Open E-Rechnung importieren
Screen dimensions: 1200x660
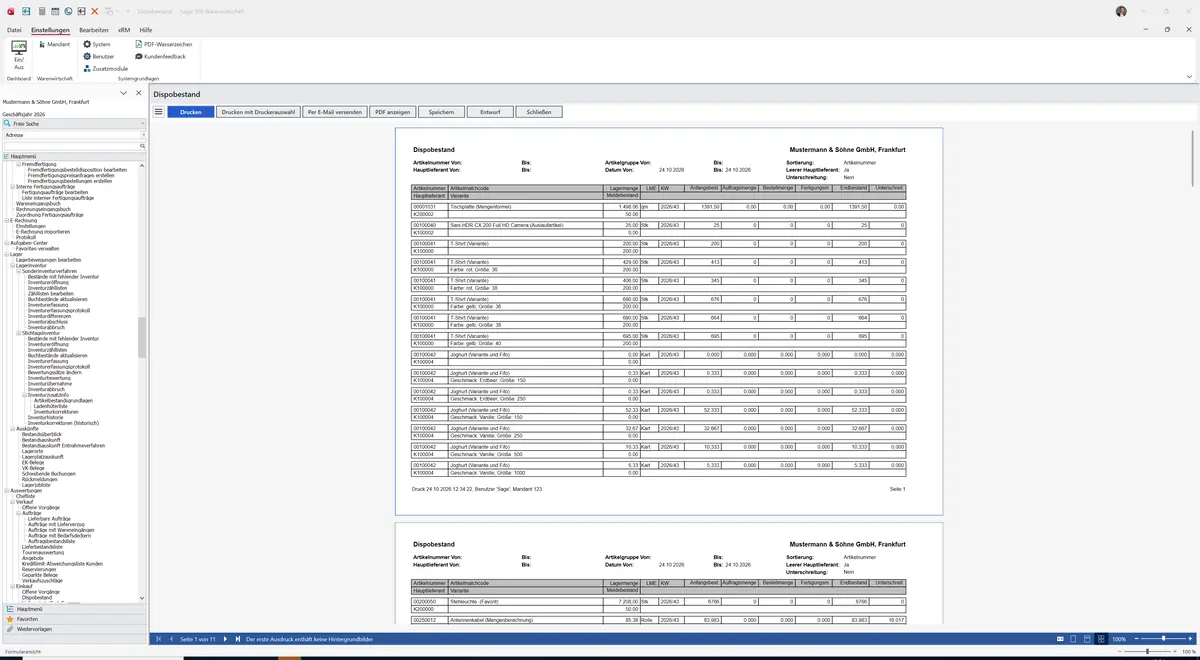coord(43,231)
